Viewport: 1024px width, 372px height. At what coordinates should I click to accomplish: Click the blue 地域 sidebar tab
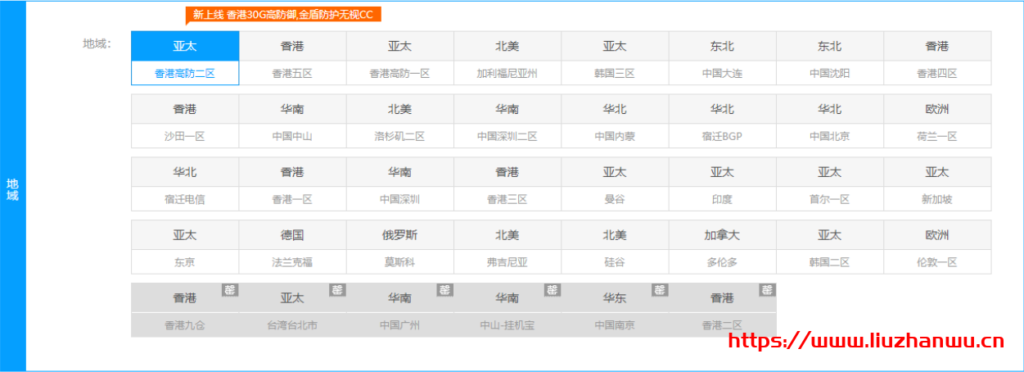(12, 186)
